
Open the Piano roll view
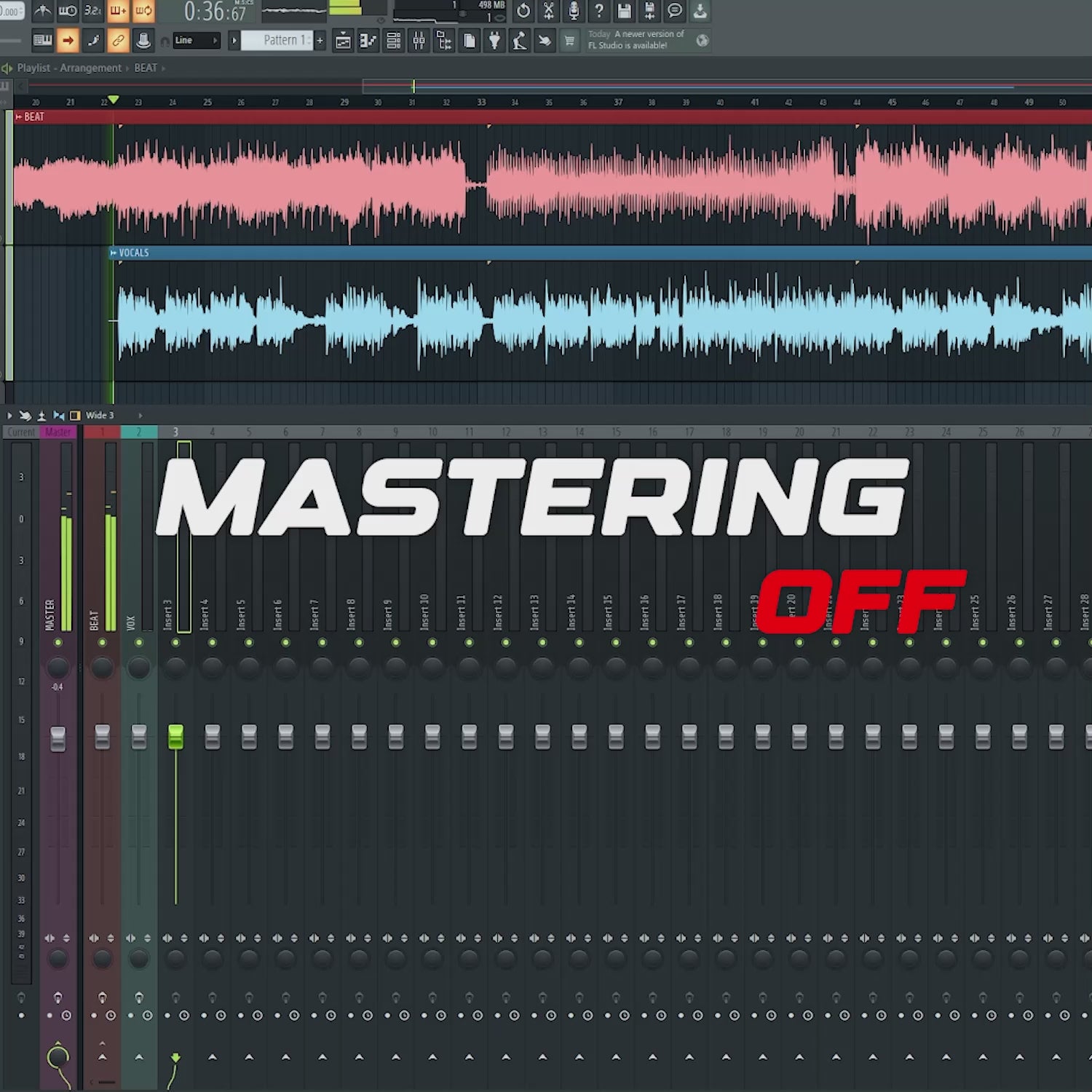pos(368,41)
